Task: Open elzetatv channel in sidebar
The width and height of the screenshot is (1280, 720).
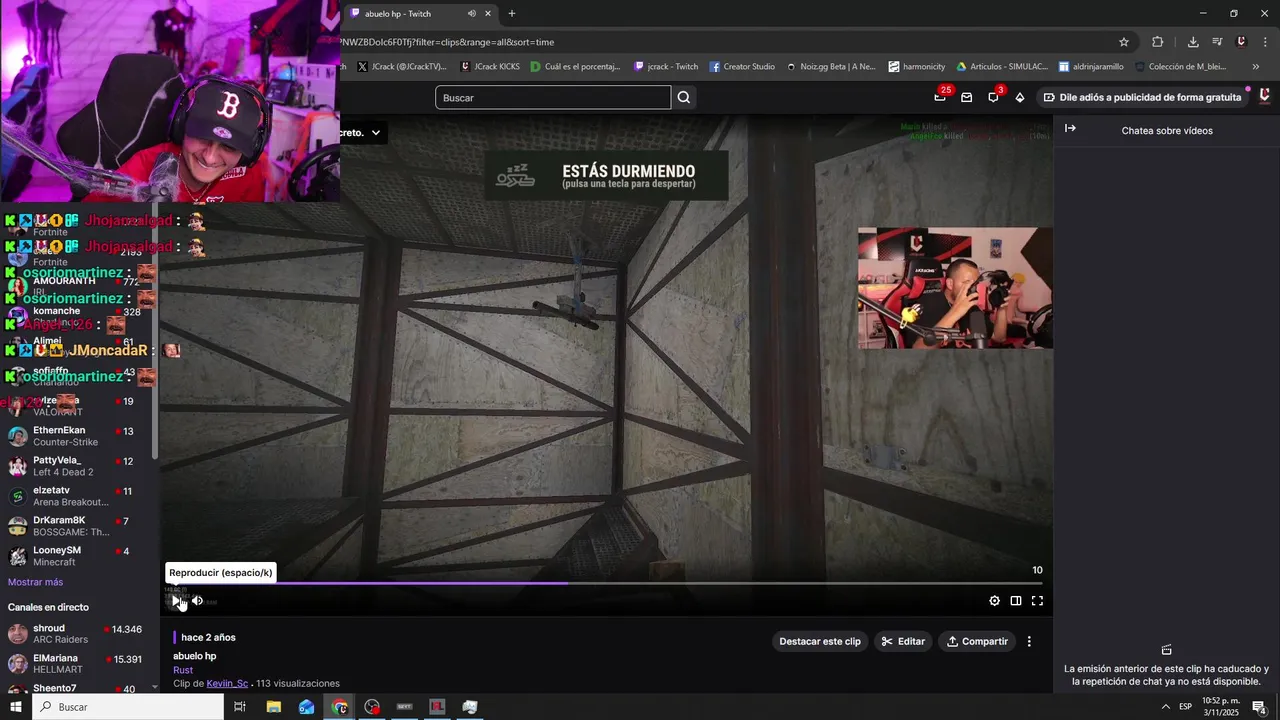Action: [x=76, y=496]
